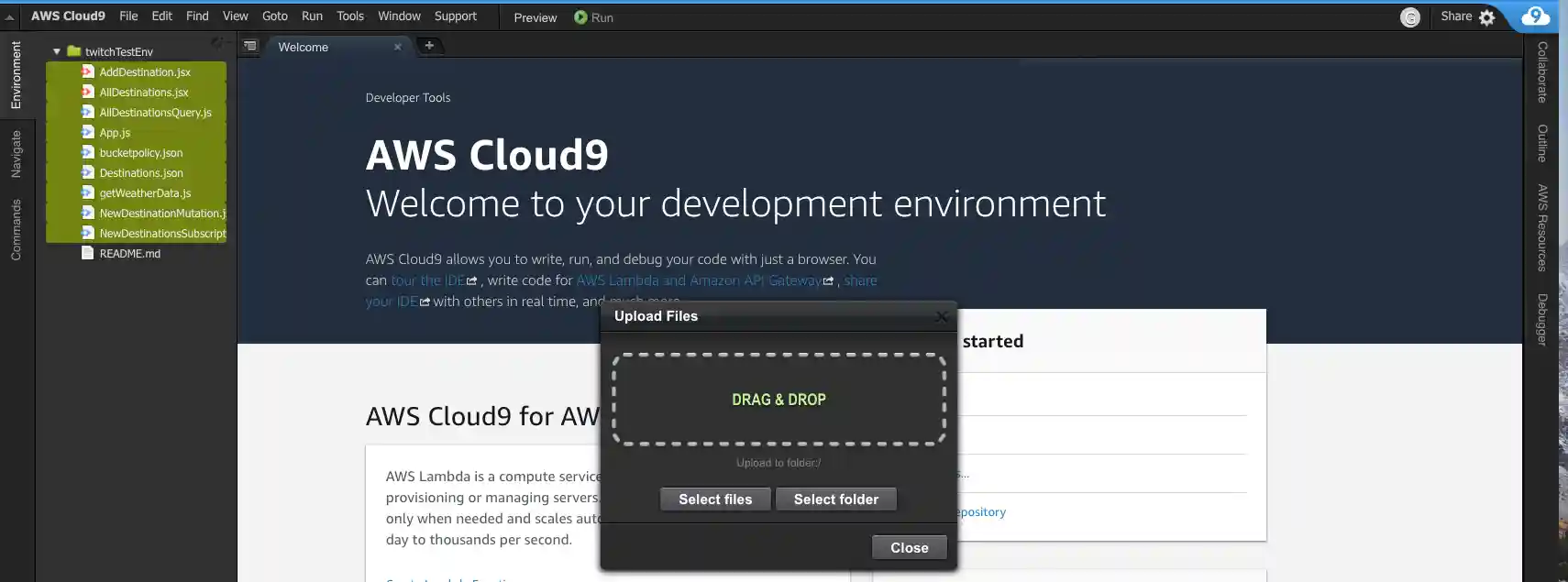
Task: Collapse the menu bar with the arrow icon
Action: [10, 16]
